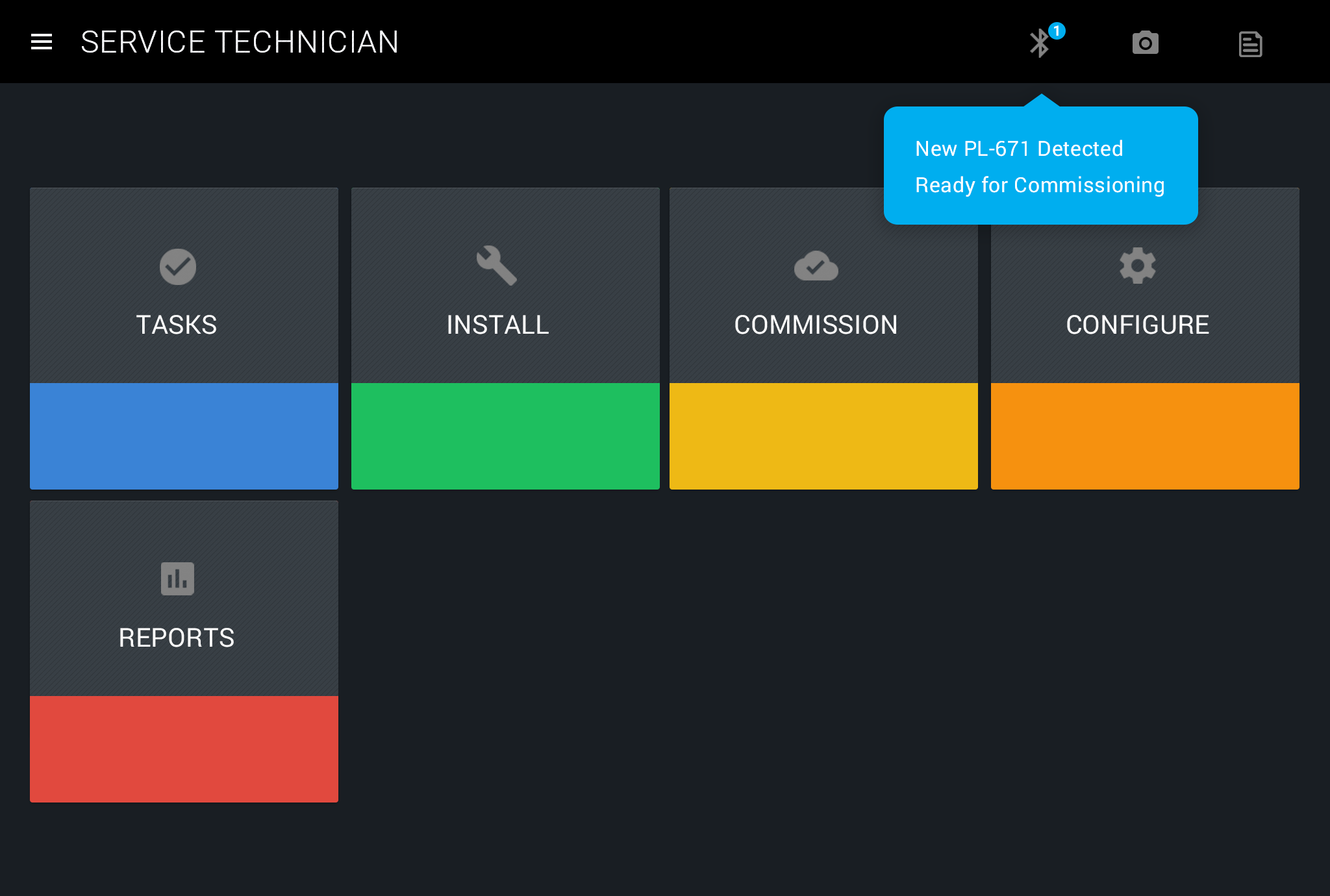Open the TASKS tile label

coord(177,325)
